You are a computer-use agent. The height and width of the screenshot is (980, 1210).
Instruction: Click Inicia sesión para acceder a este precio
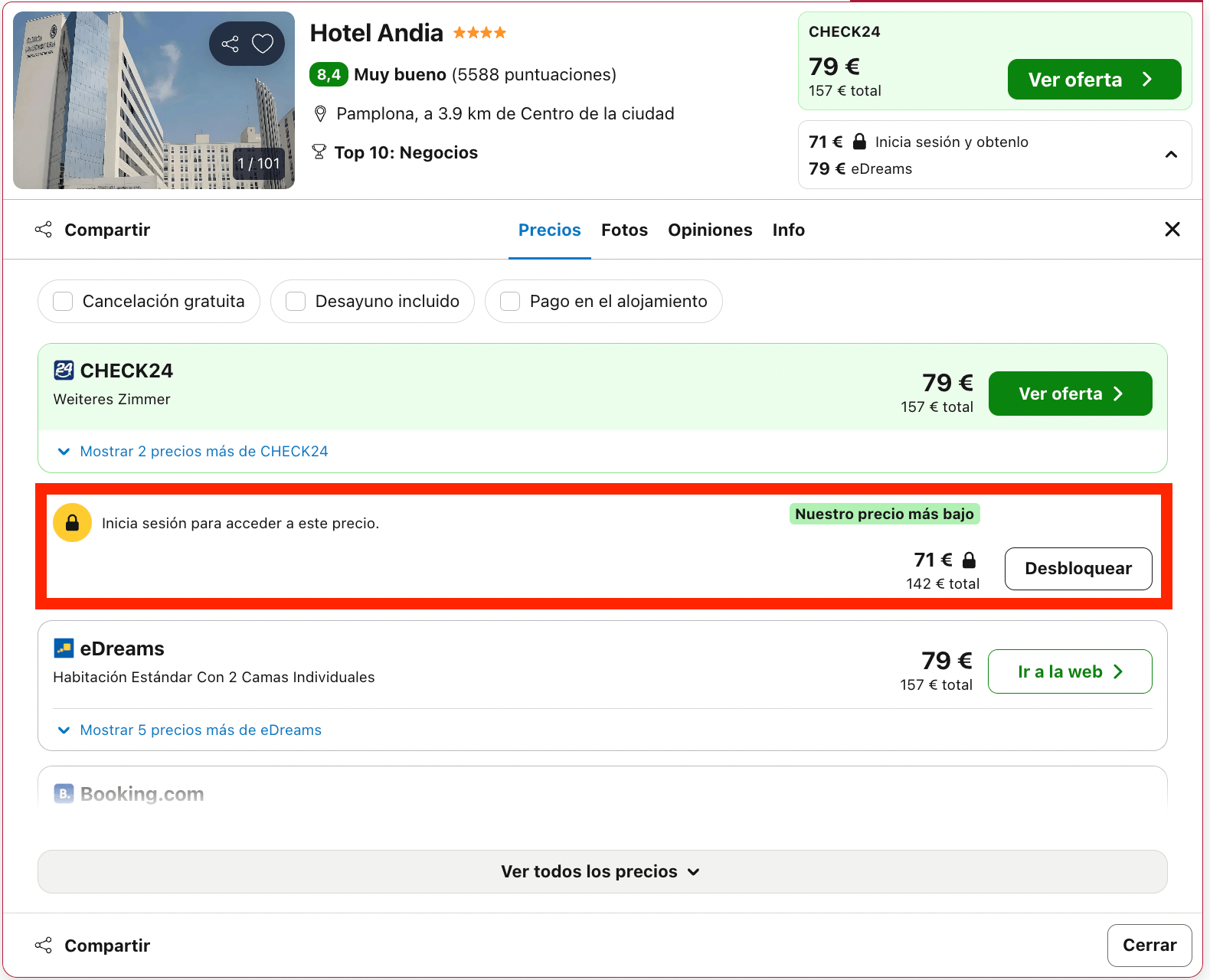coord(240,524)
